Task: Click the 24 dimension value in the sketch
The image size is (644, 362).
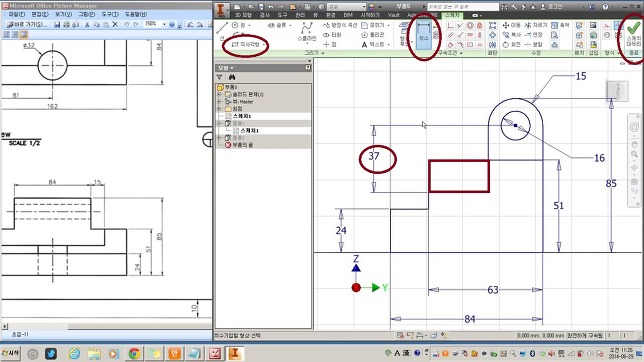Action: [x=341, y=231]
